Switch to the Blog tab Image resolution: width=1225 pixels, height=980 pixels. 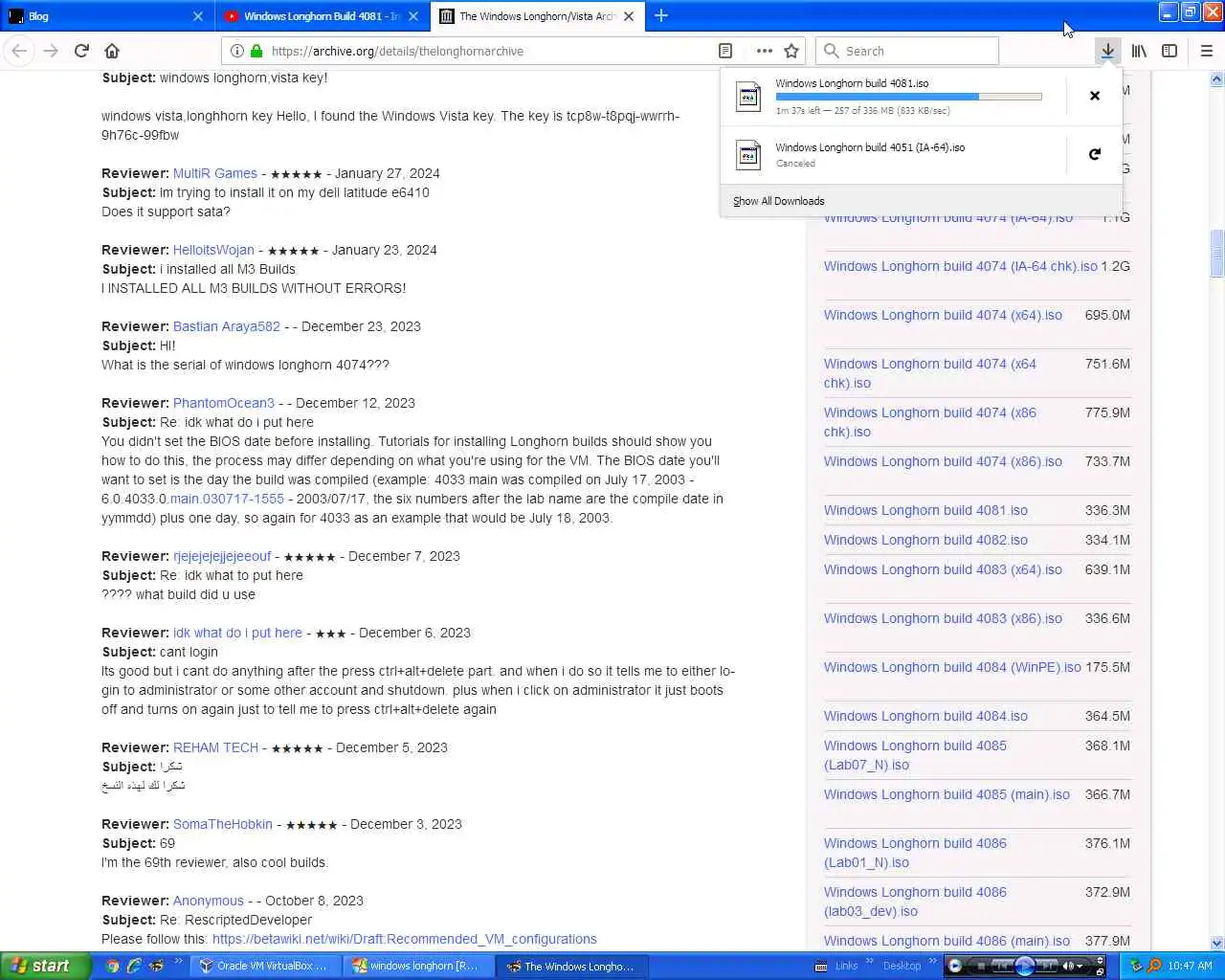click(x=105, y=16)
